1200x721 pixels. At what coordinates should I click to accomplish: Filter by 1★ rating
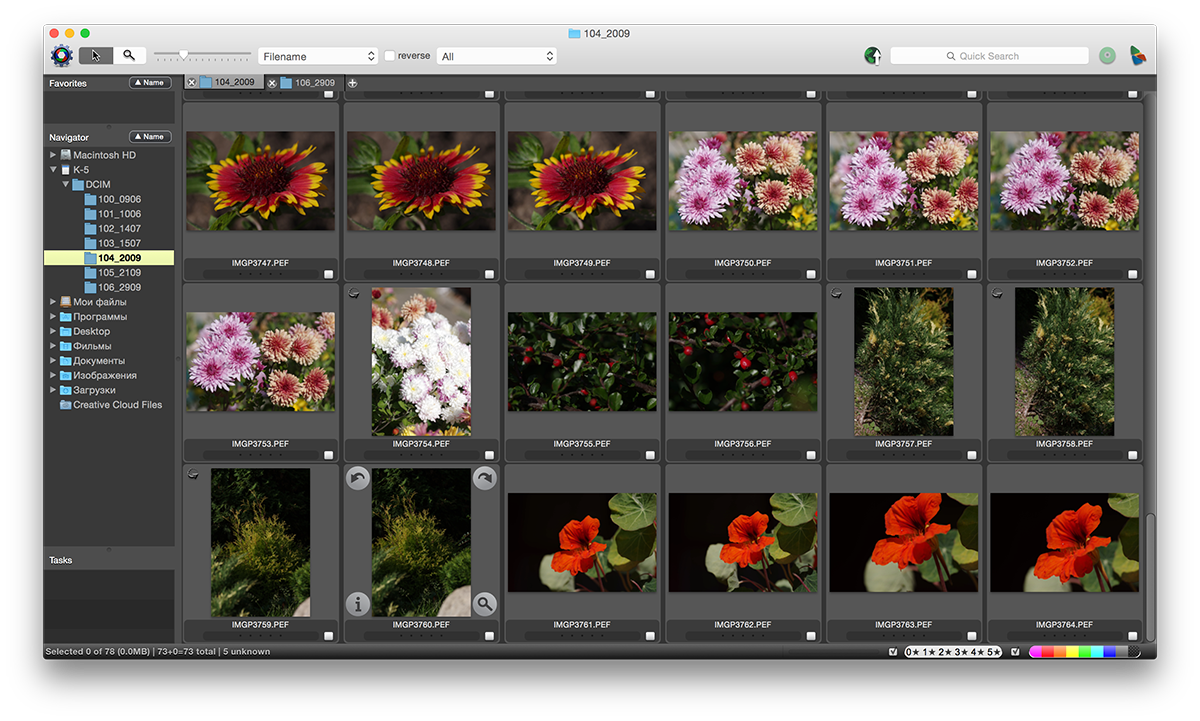tap(930, 652)
